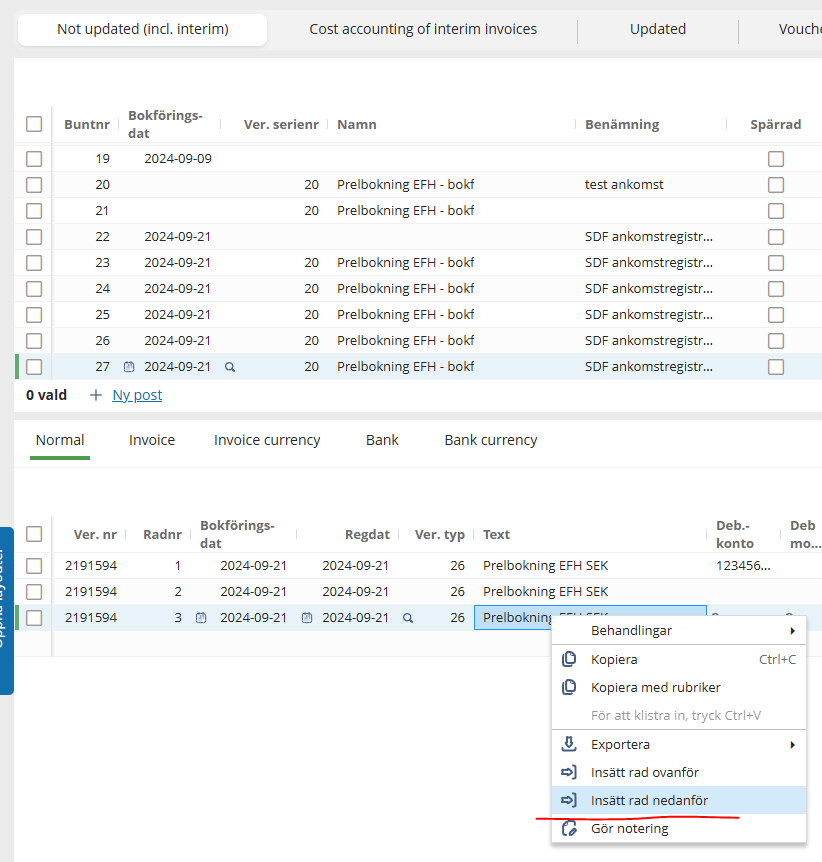Viewport: 822px width, 862px height.
Task: Click the date 2024-09-09 in batch 19
Action: pyautogui.click(x=178, y=159)
